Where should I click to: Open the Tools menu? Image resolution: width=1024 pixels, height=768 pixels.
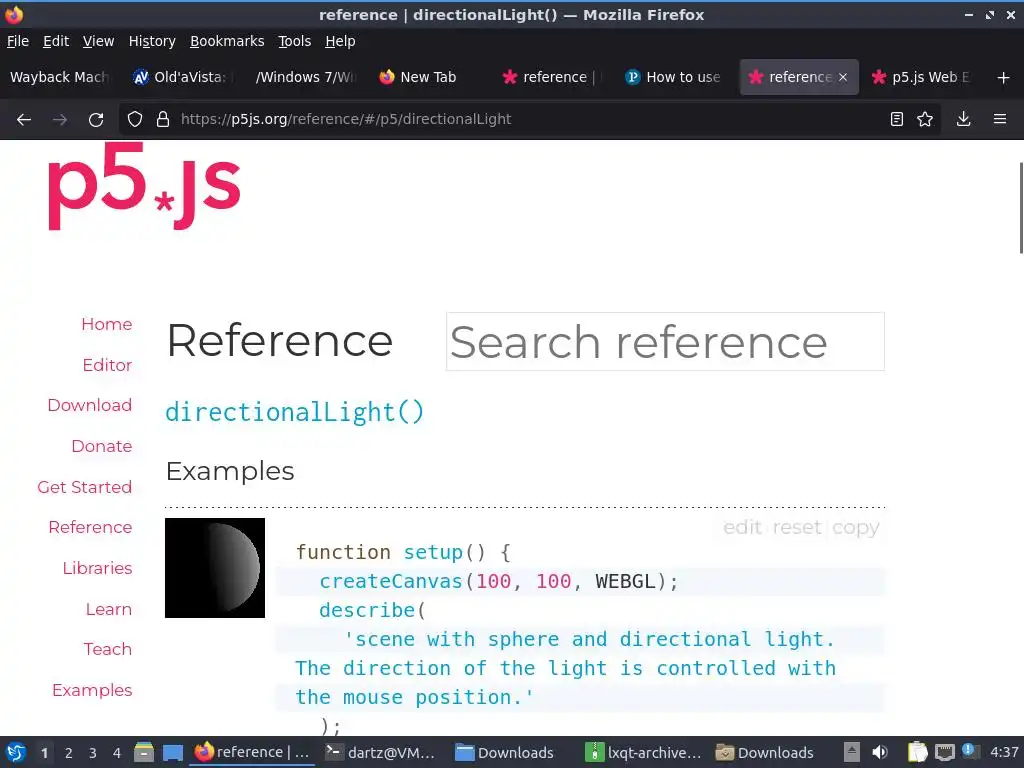pyautogui.click(x=295, y=41)
